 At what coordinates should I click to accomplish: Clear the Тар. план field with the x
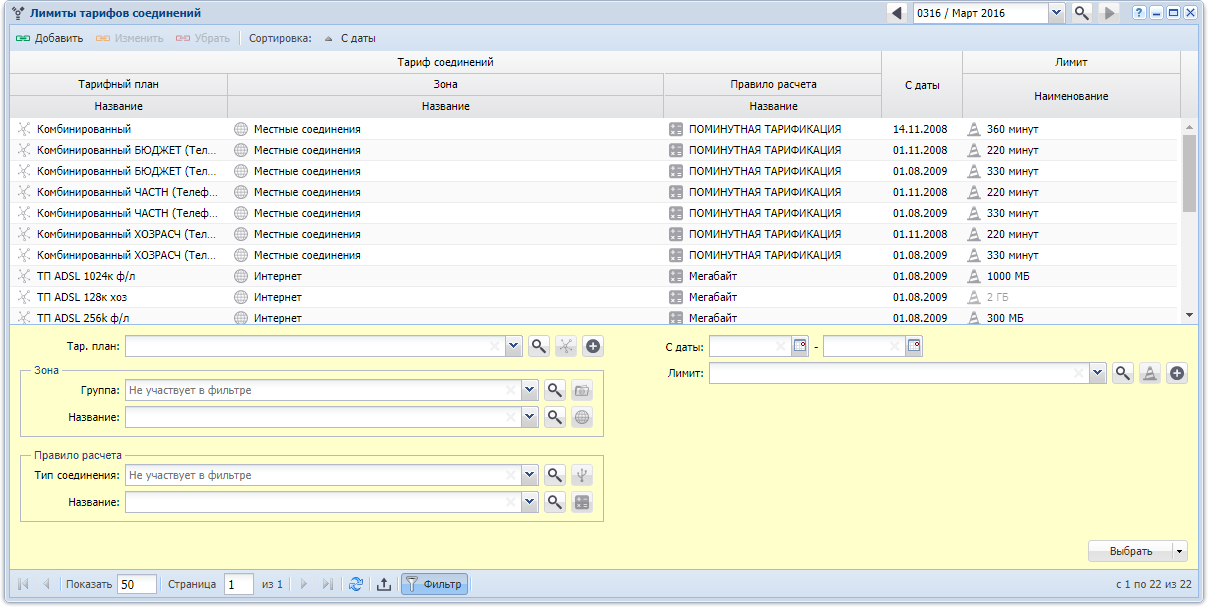coord(495,346)
